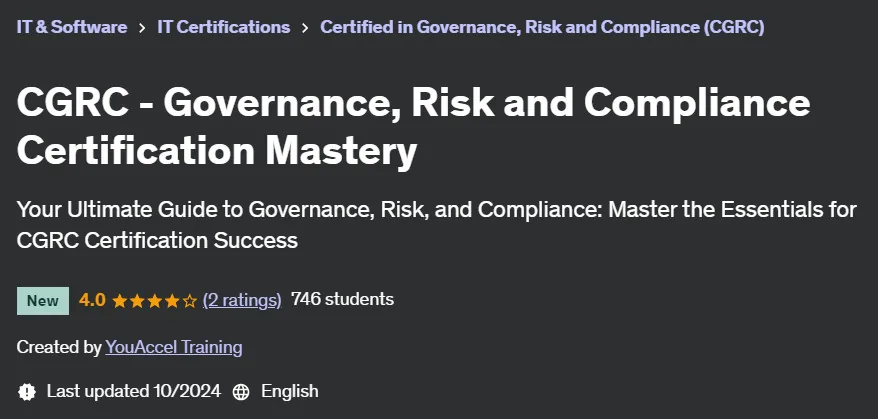Click the green New badge
Viewport: 878px width, 419px height.
[43, 301]
